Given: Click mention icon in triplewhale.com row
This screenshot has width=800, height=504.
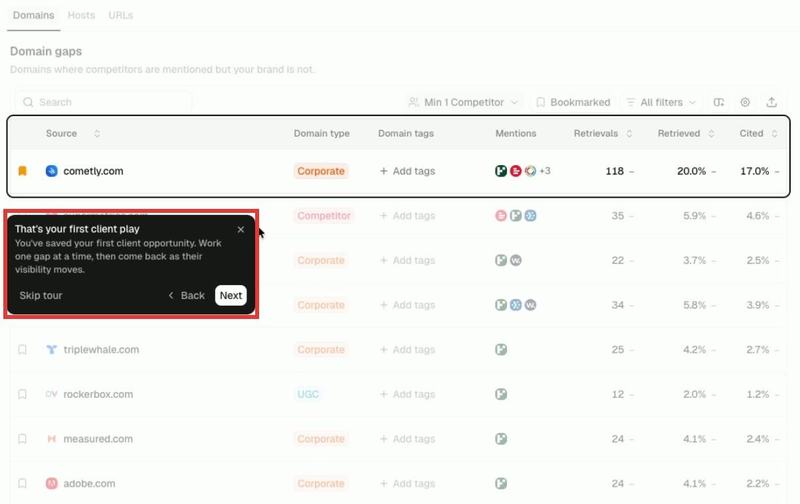Looking at the screenshot, I should tap(501, 349).
